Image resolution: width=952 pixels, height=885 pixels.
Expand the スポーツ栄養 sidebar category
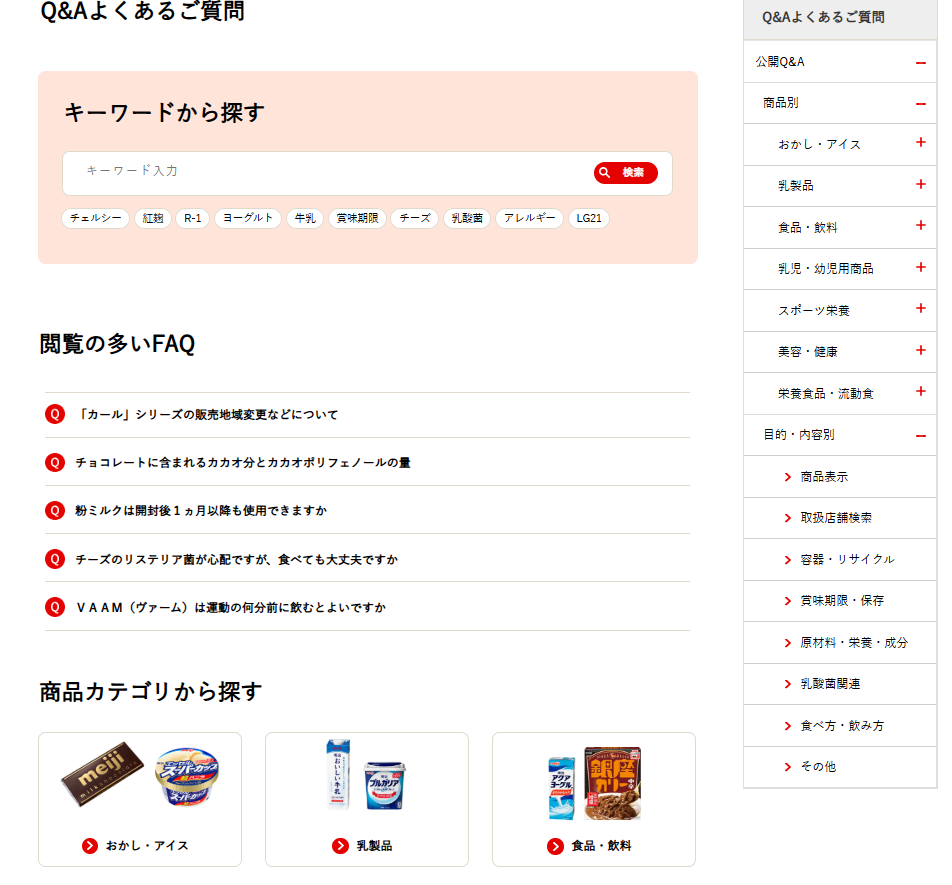920,308
